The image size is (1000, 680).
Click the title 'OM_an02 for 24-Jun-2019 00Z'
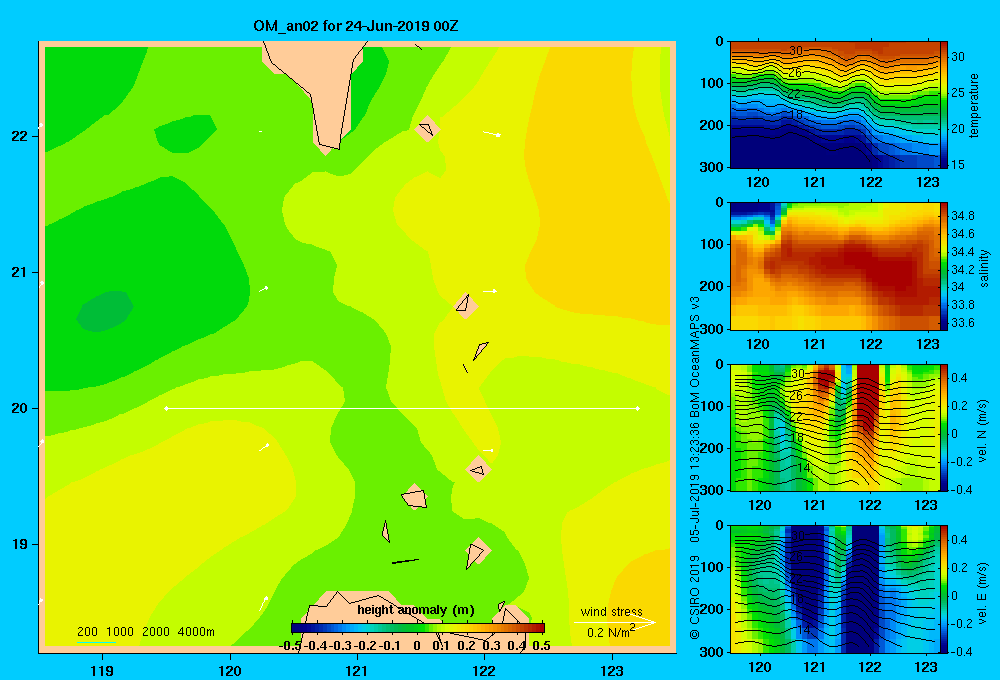pos(356,26)
